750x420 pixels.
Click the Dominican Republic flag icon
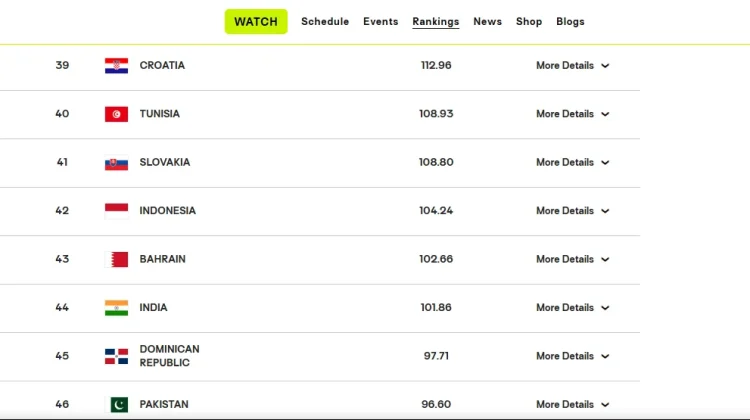pyautogui.click(x=116, y=356)
